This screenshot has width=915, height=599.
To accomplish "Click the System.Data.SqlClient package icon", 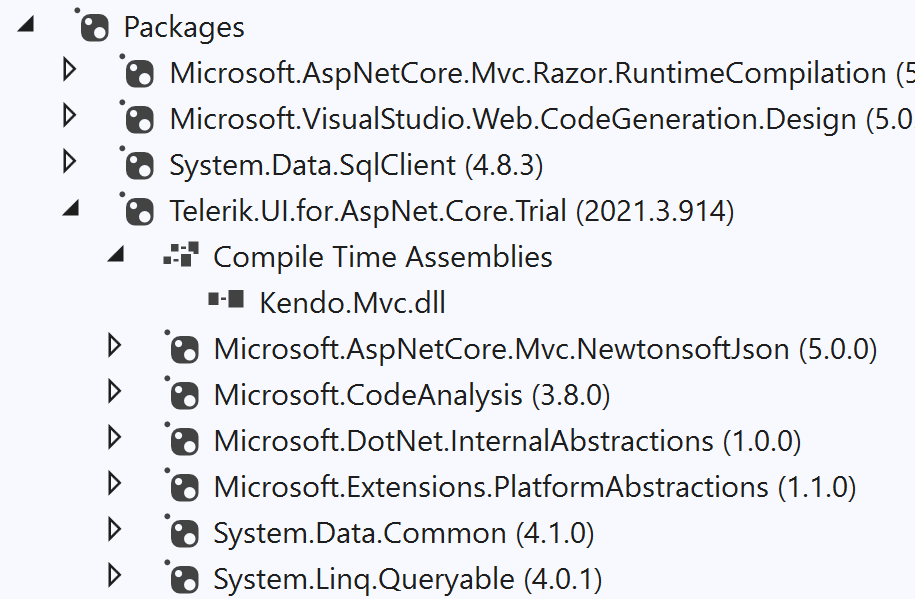I will [138, 165].
